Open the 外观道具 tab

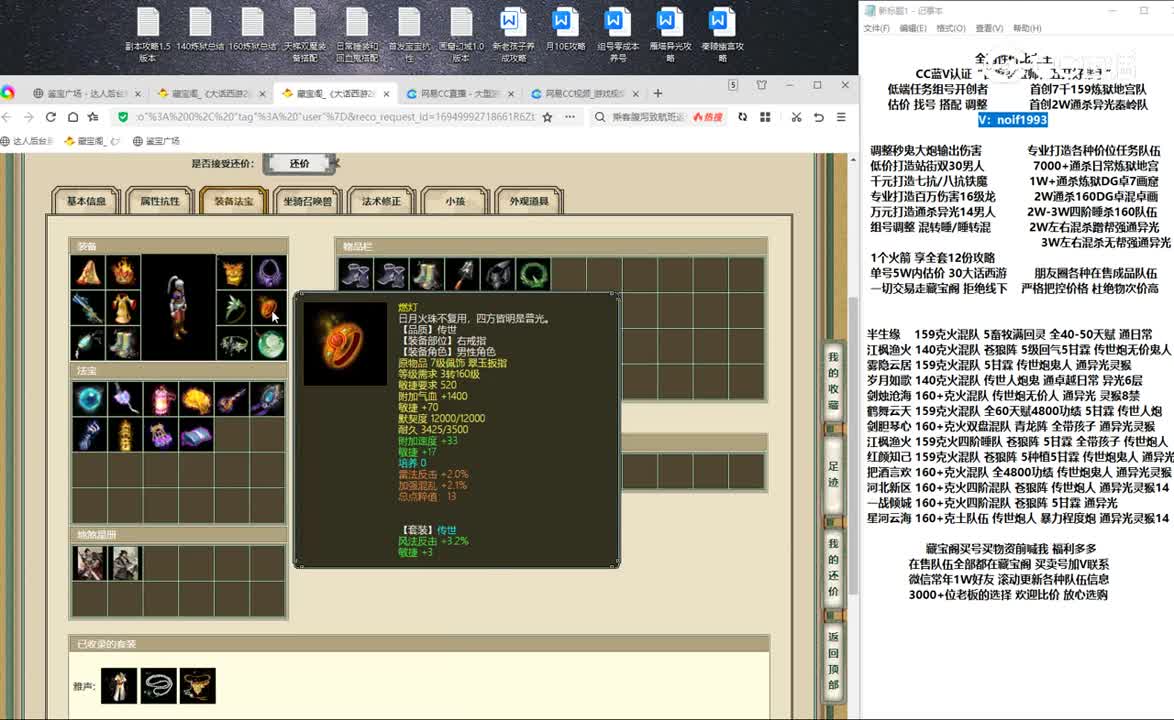[x=529, y=201]
